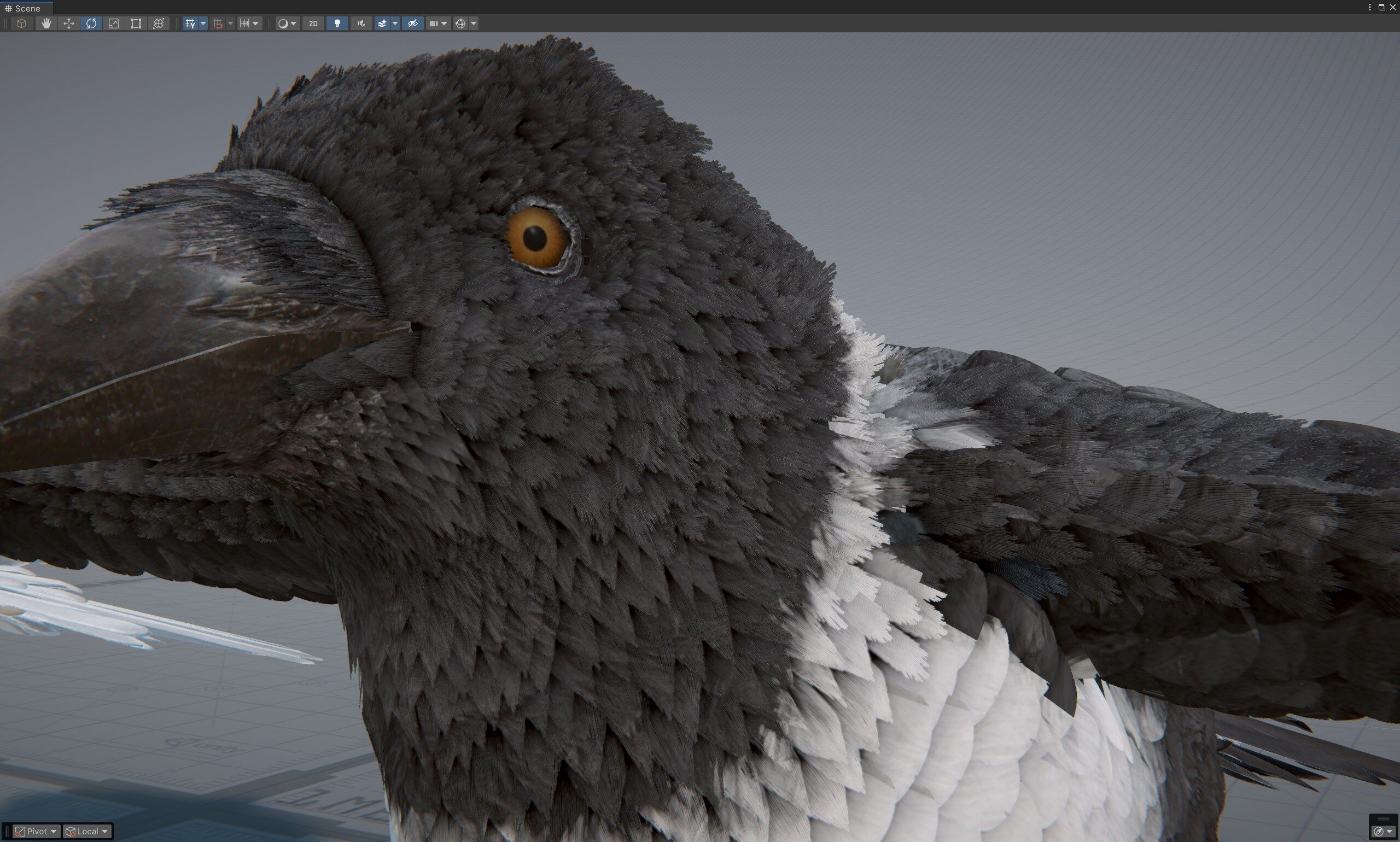This screenshot has height=842, width=1400.
Task: Toggle hidden objects scene visibility eye
Action: (412, 24)
